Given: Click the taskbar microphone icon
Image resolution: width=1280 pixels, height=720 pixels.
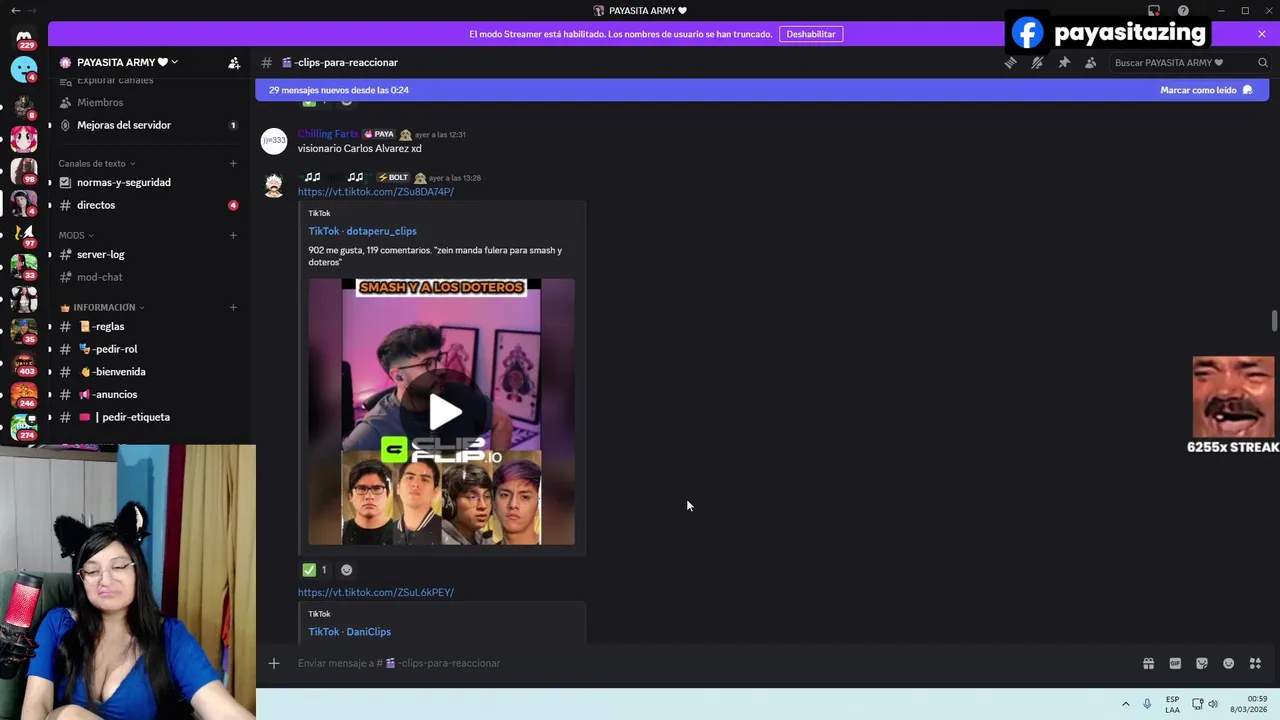Looking at the screenshot, I should [x=1147, y=704].
